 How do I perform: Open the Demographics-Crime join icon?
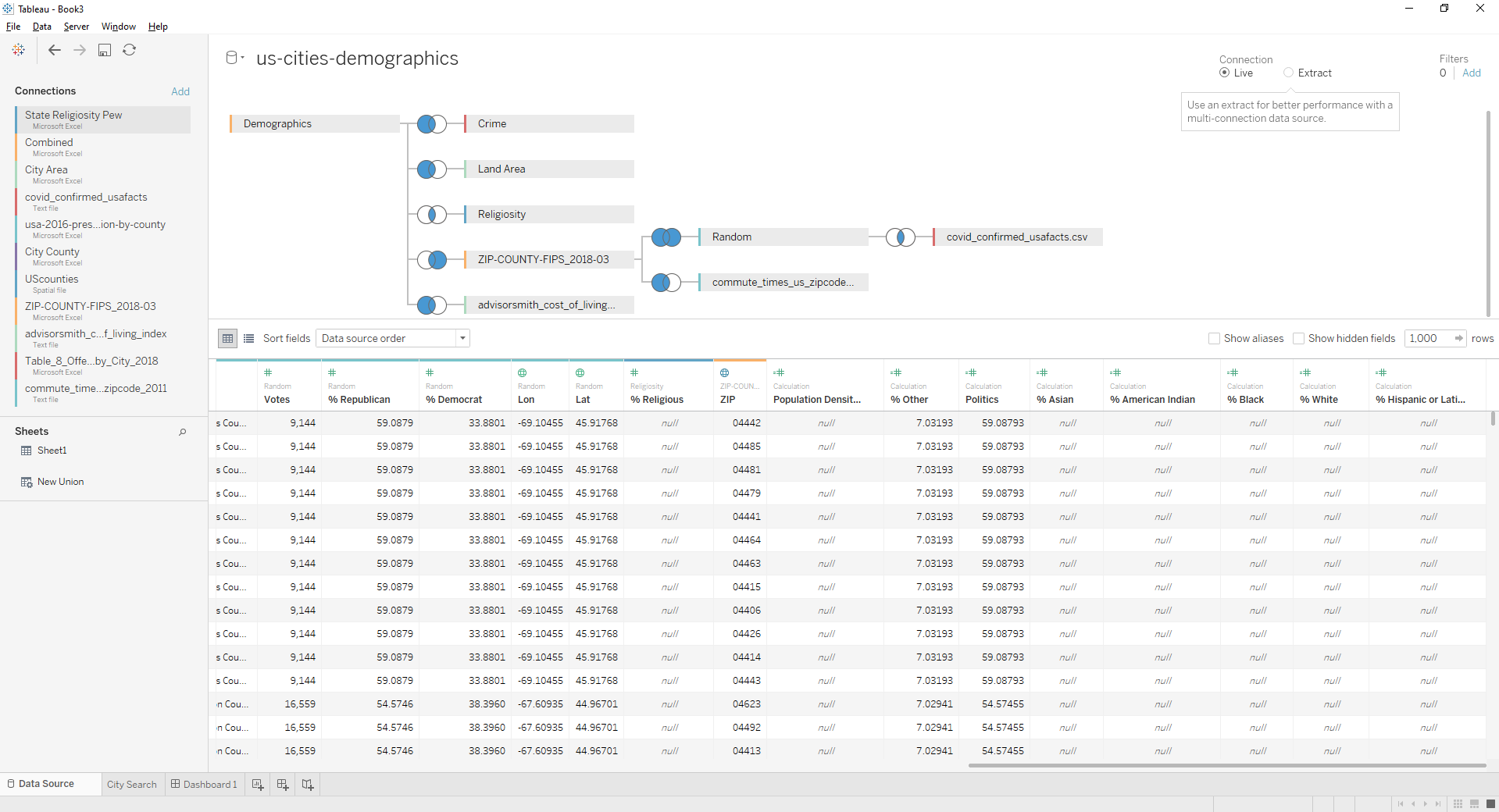[x=432, y=124]
